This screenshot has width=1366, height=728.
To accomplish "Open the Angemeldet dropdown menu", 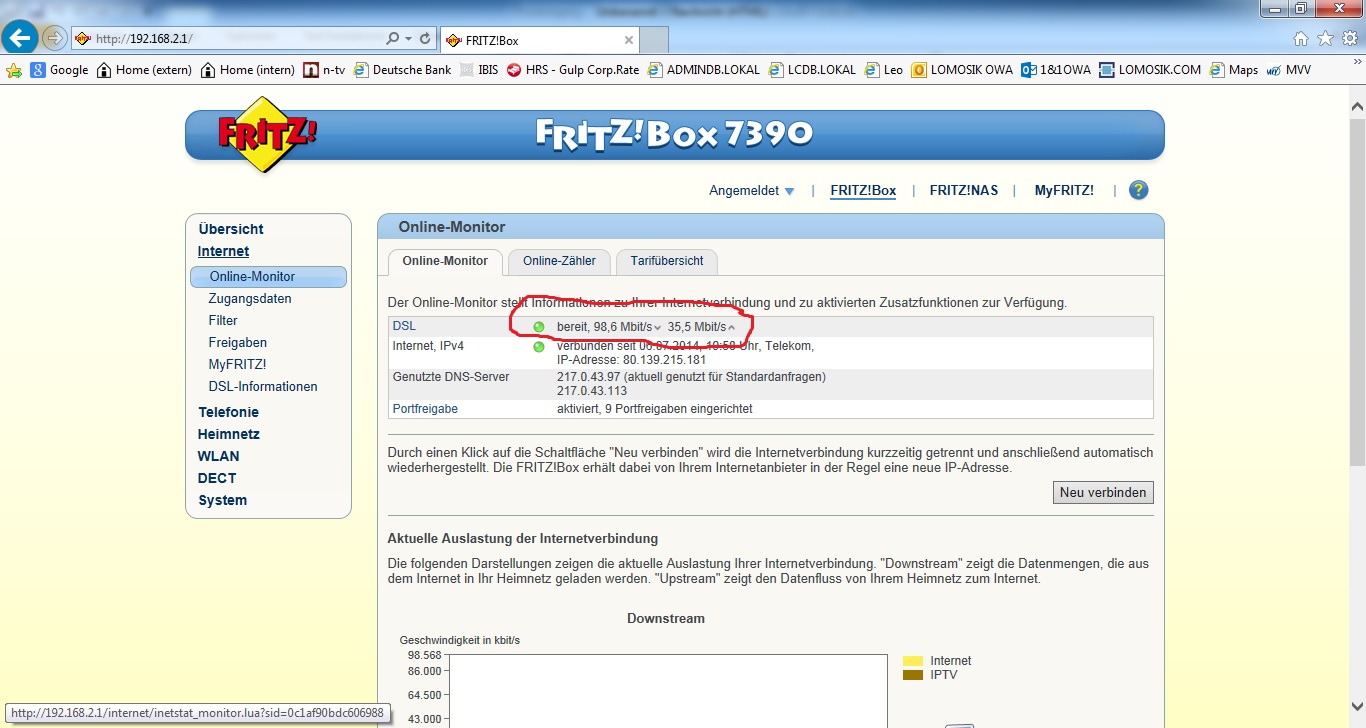I will (x=752, y=190).
